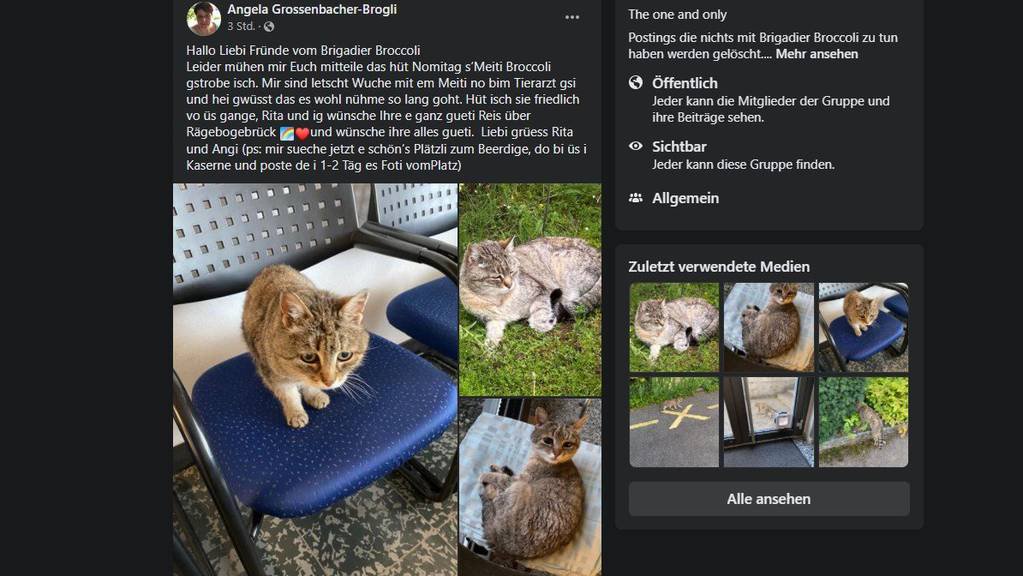This screenshot has height=576, width=1023.
Task: Click the public globe icon beside 3 Std.
Action: [269, 27]
